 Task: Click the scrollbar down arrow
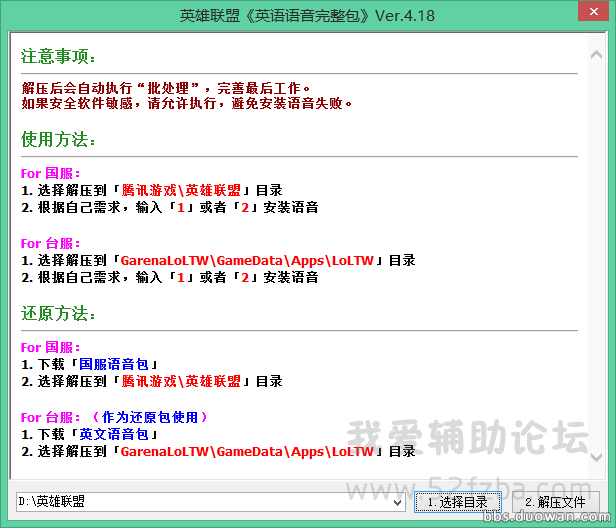tap(596, 457)
